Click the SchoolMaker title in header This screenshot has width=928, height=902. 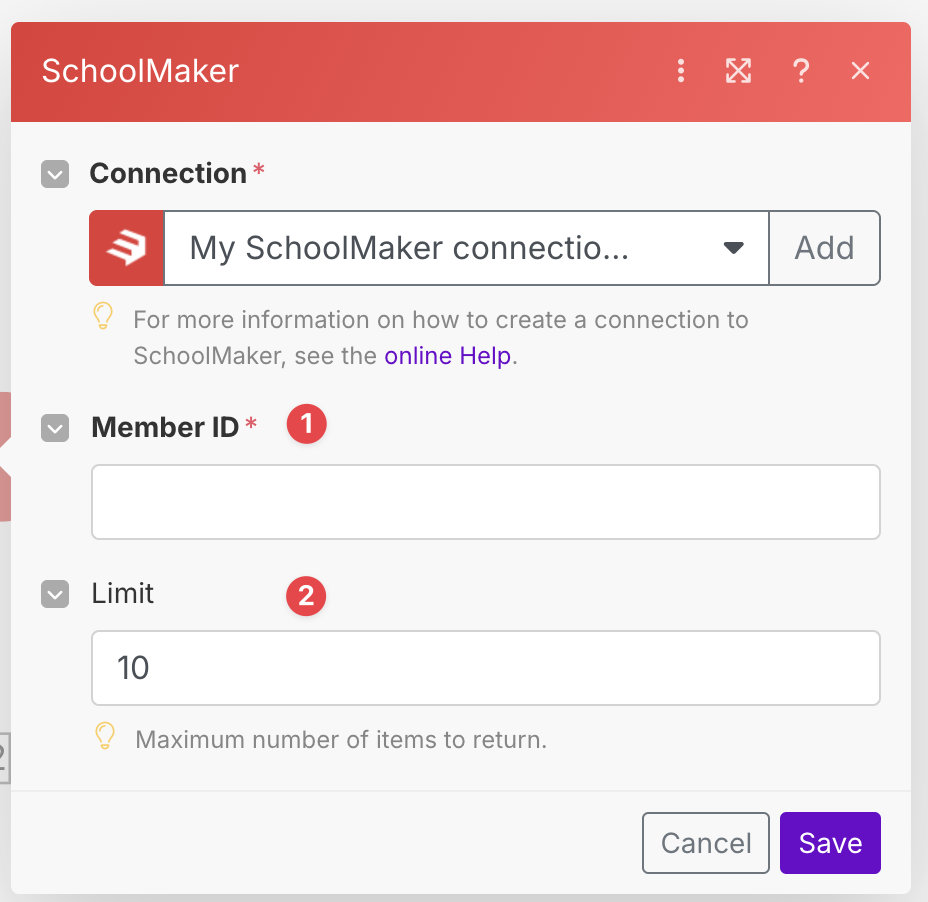tap(140, 71)
